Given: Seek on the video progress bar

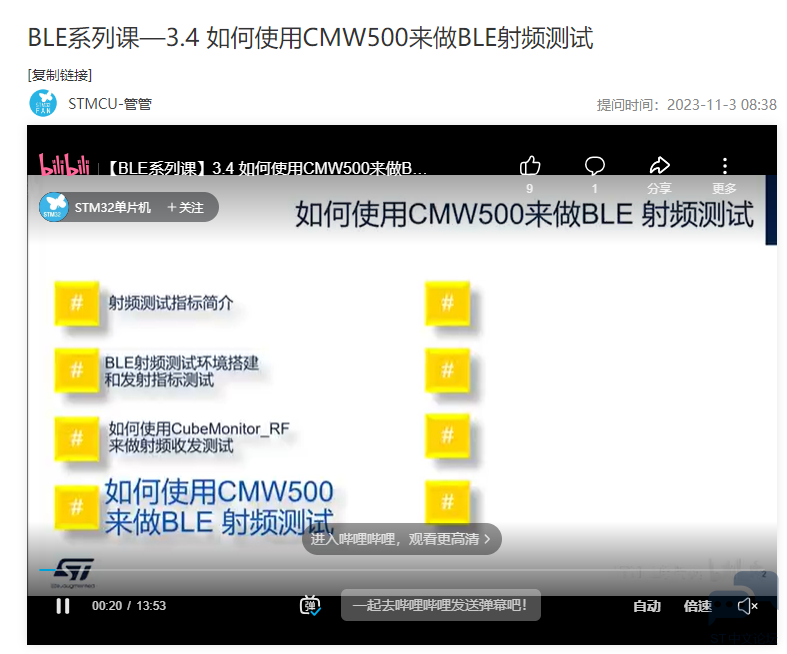Looking at the screenshot, I should click(402, 570).
